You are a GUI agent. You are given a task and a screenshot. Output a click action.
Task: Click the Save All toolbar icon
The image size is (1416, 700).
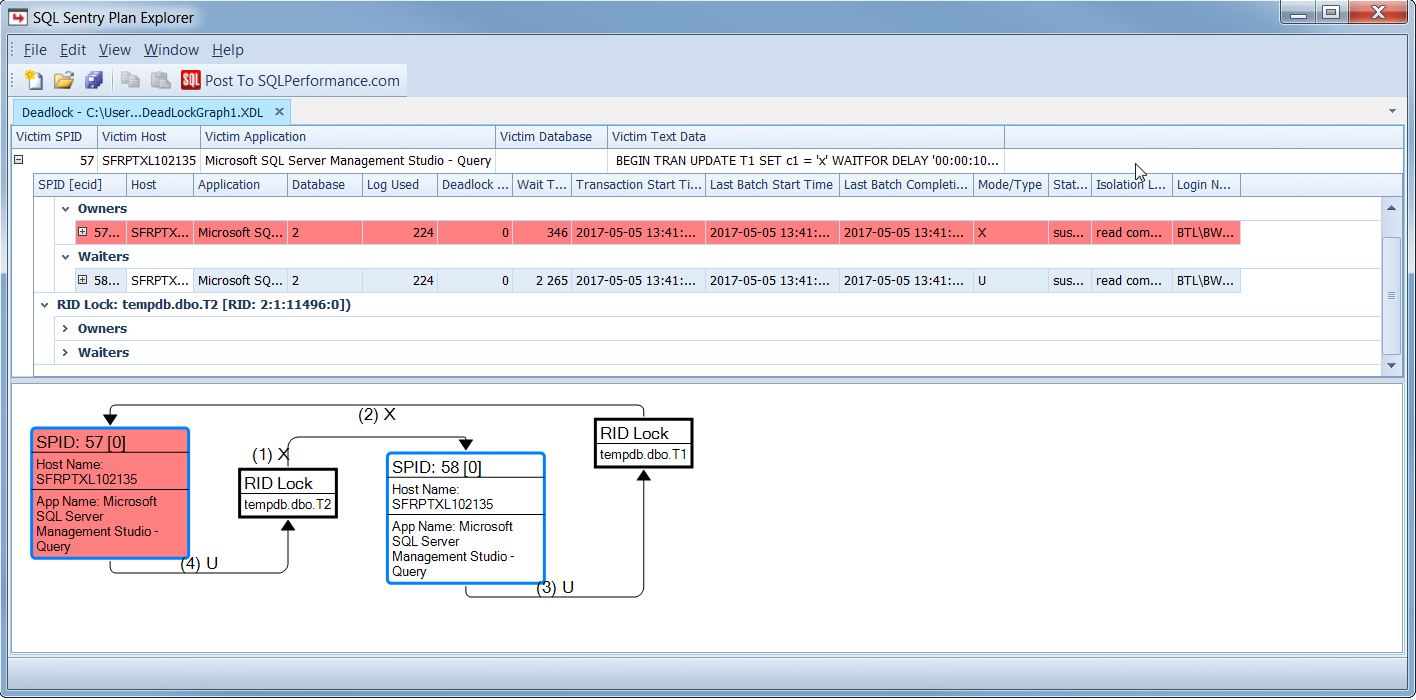[94, 80]
